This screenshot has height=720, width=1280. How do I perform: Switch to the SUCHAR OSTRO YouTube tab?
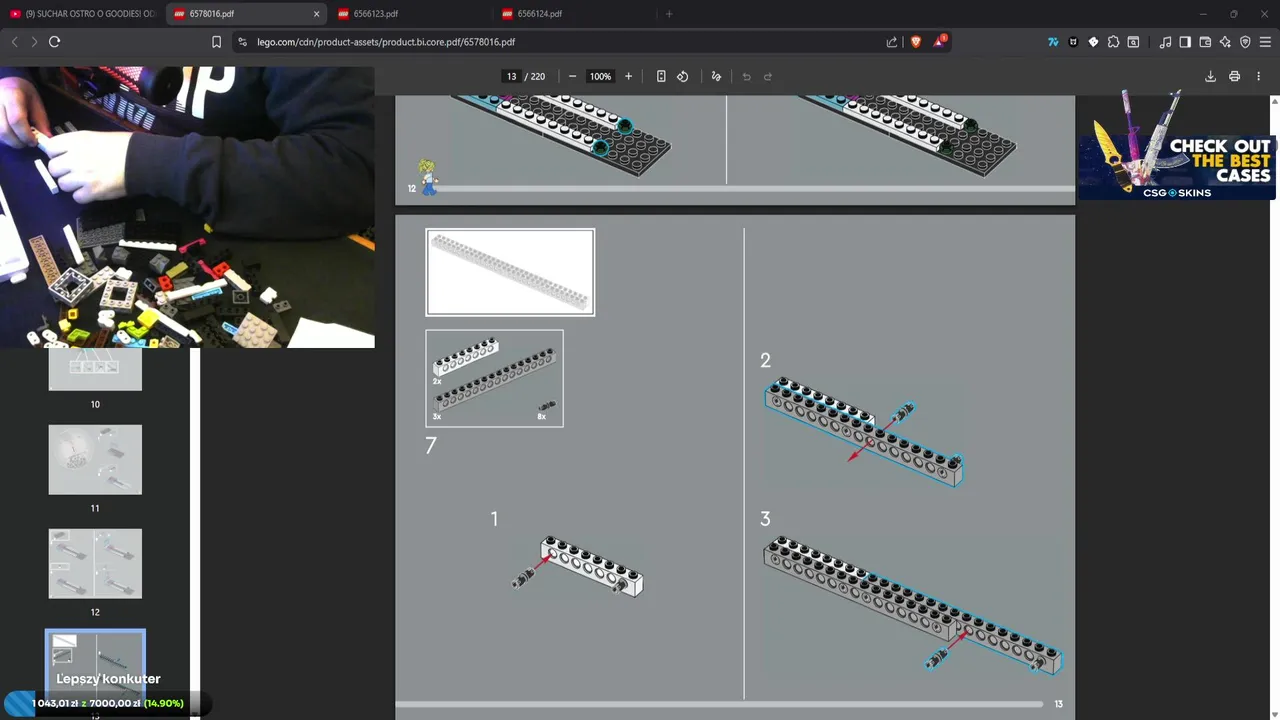tap(82, 14)
